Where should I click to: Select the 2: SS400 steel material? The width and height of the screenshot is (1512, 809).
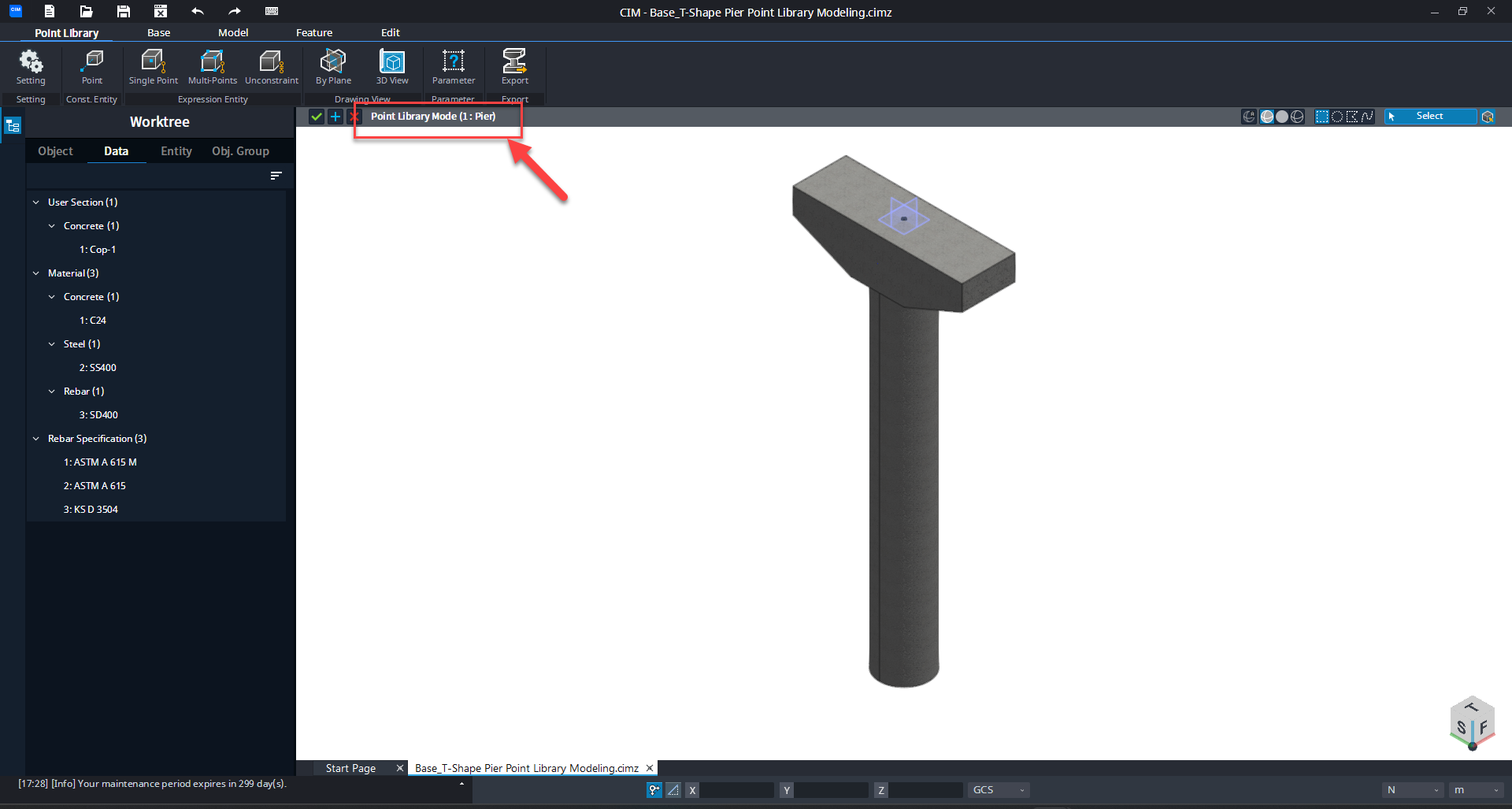click(98, 368)
